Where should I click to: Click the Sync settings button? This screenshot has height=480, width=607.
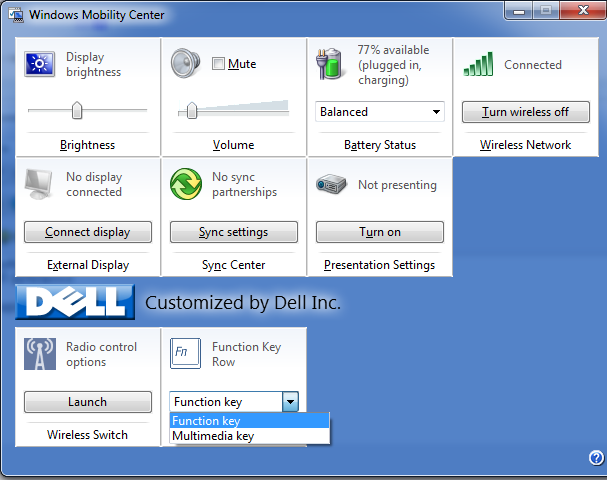(x=234, y=232)
